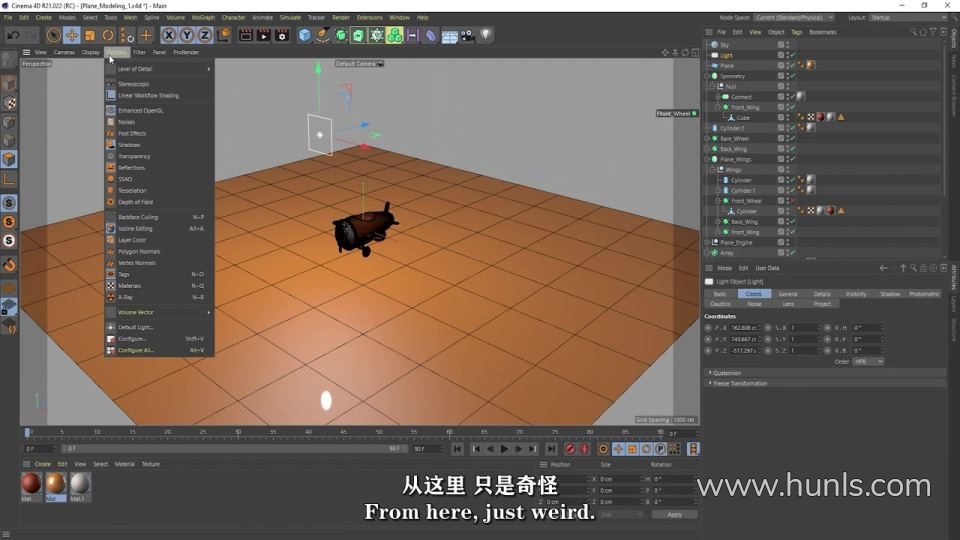
Task: Select the Move tool in top toolbar
Action: pyautogui.click(x=72, y=36)
